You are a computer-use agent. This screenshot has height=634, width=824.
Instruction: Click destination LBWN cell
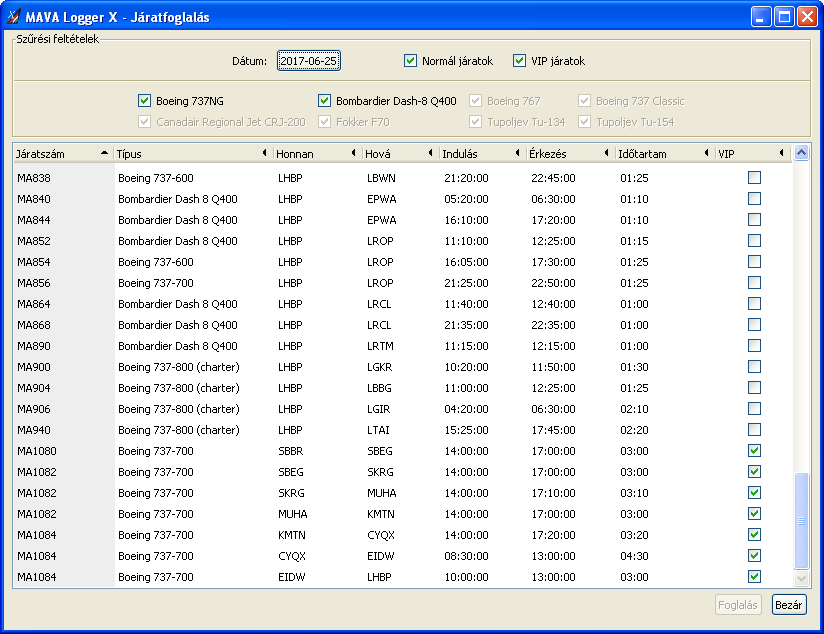[381, 178]
